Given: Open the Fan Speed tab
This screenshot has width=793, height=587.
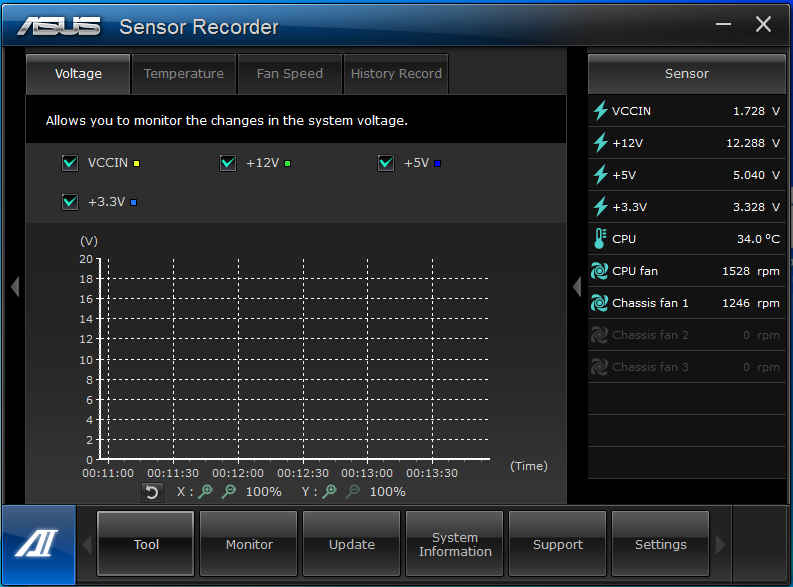Looking at the screenshot, I should click(289, 74).
